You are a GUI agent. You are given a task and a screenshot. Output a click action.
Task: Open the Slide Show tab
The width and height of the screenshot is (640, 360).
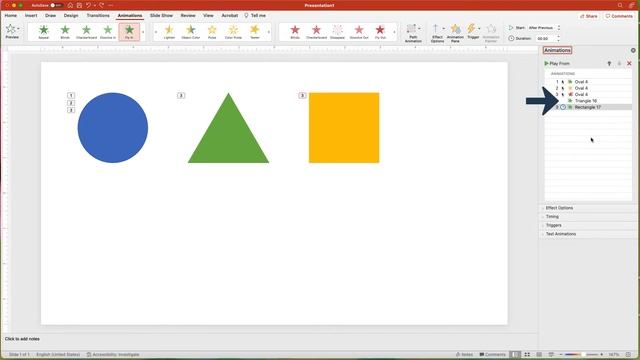(161, 16)
